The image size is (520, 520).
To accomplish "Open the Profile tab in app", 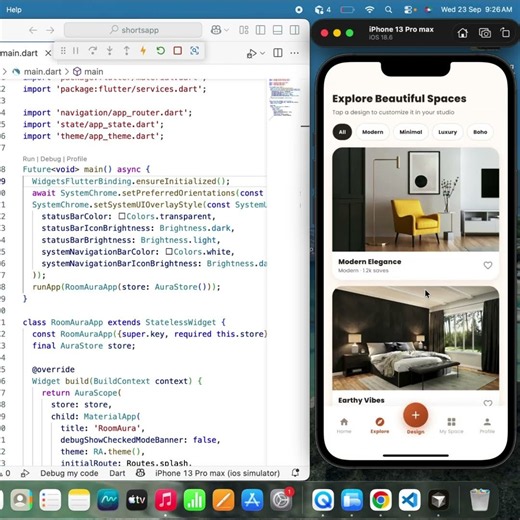I will pos(487,426).
